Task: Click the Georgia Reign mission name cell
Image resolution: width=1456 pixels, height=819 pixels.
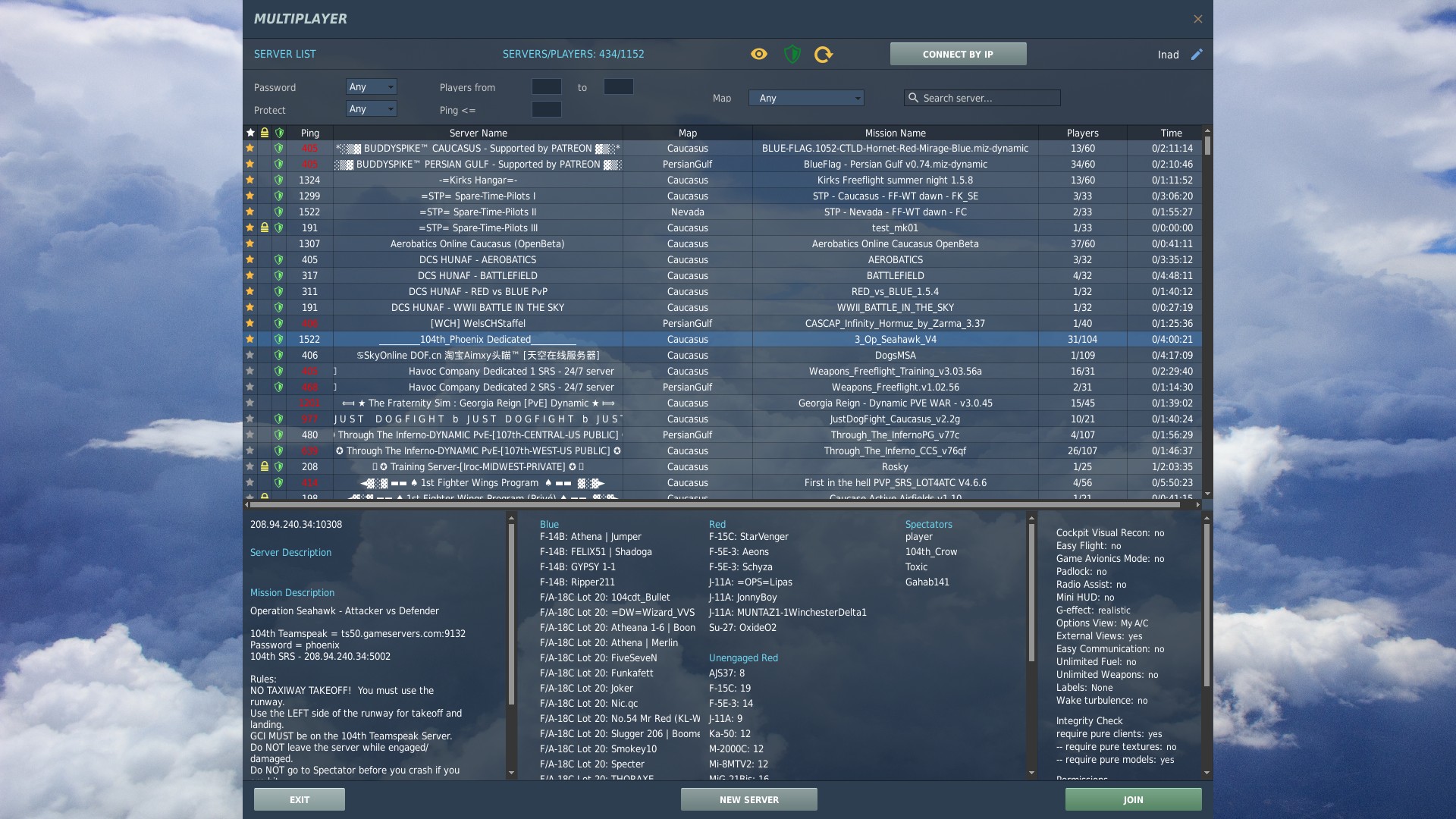Action: (x=895, y=403)
